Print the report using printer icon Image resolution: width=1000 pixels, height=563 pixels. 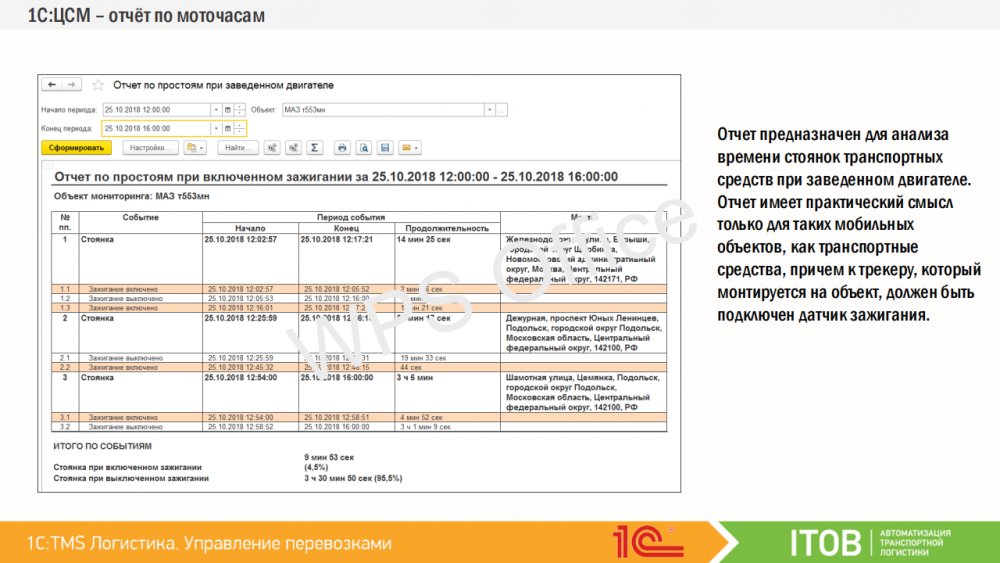click(x=342, y=148)
